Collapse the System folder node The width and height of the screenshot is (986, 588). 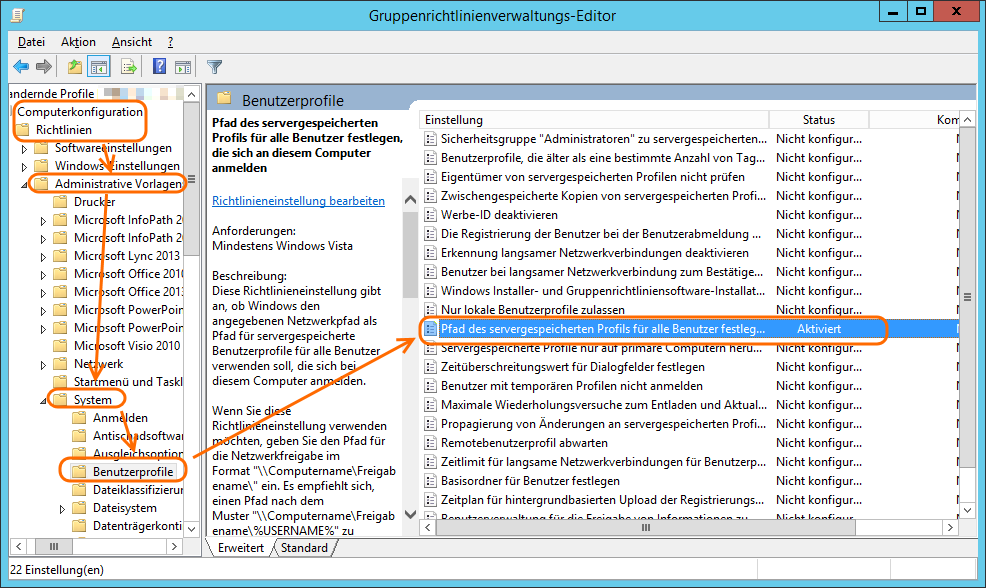pos(43,400)
